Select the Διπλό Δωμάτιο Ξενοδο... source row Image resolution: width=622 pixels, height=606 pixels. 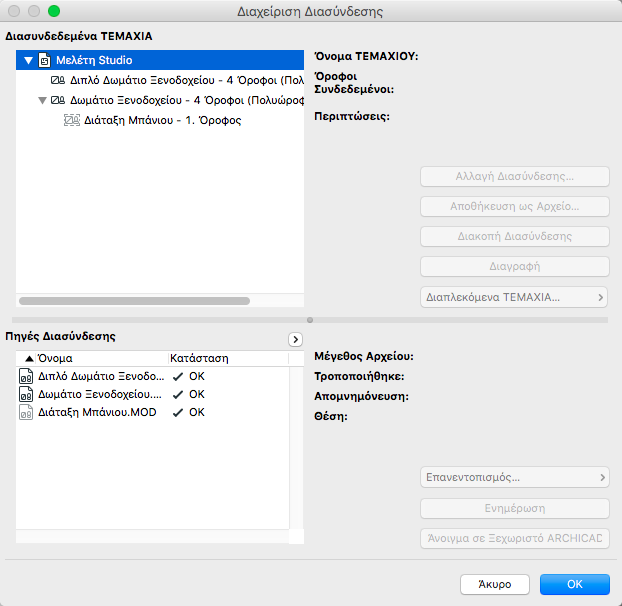pos(153,376)
